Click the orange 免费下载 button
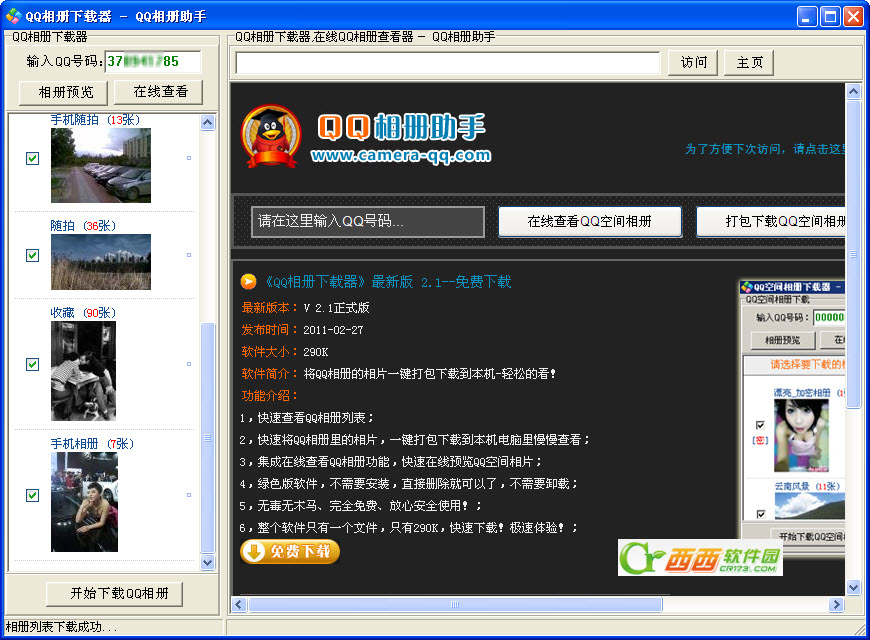Image resolution: width=870 pixels, height=640 pixels. (x=290, y=551)
